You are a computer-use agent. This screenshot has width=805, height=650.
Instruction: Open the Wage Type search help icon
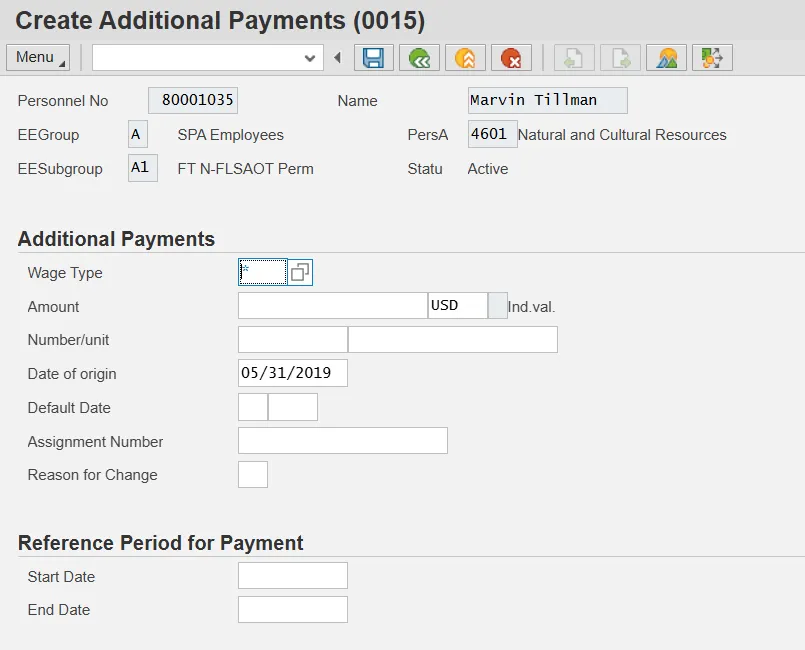(x=300, y=272)
